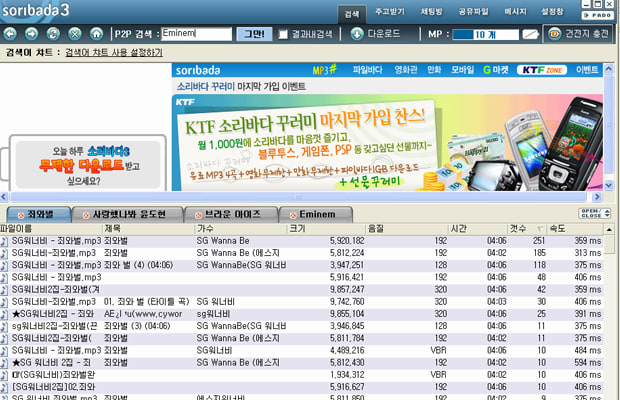The height and width of the screenshot is (400, 620).
Task: Sort by the 갯수 column header
Action: [527, 229]
